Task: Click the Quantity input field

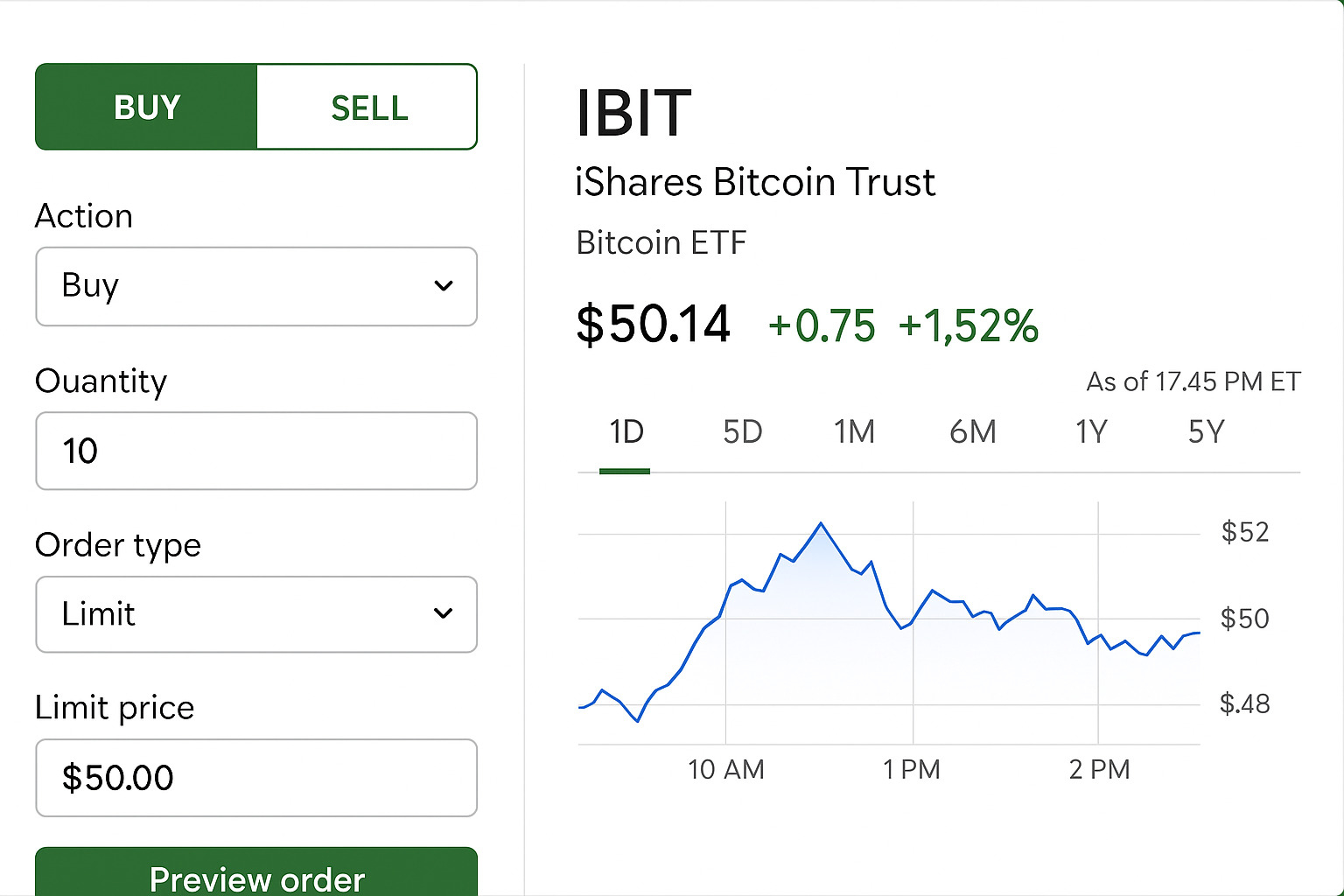Action: 256,451
